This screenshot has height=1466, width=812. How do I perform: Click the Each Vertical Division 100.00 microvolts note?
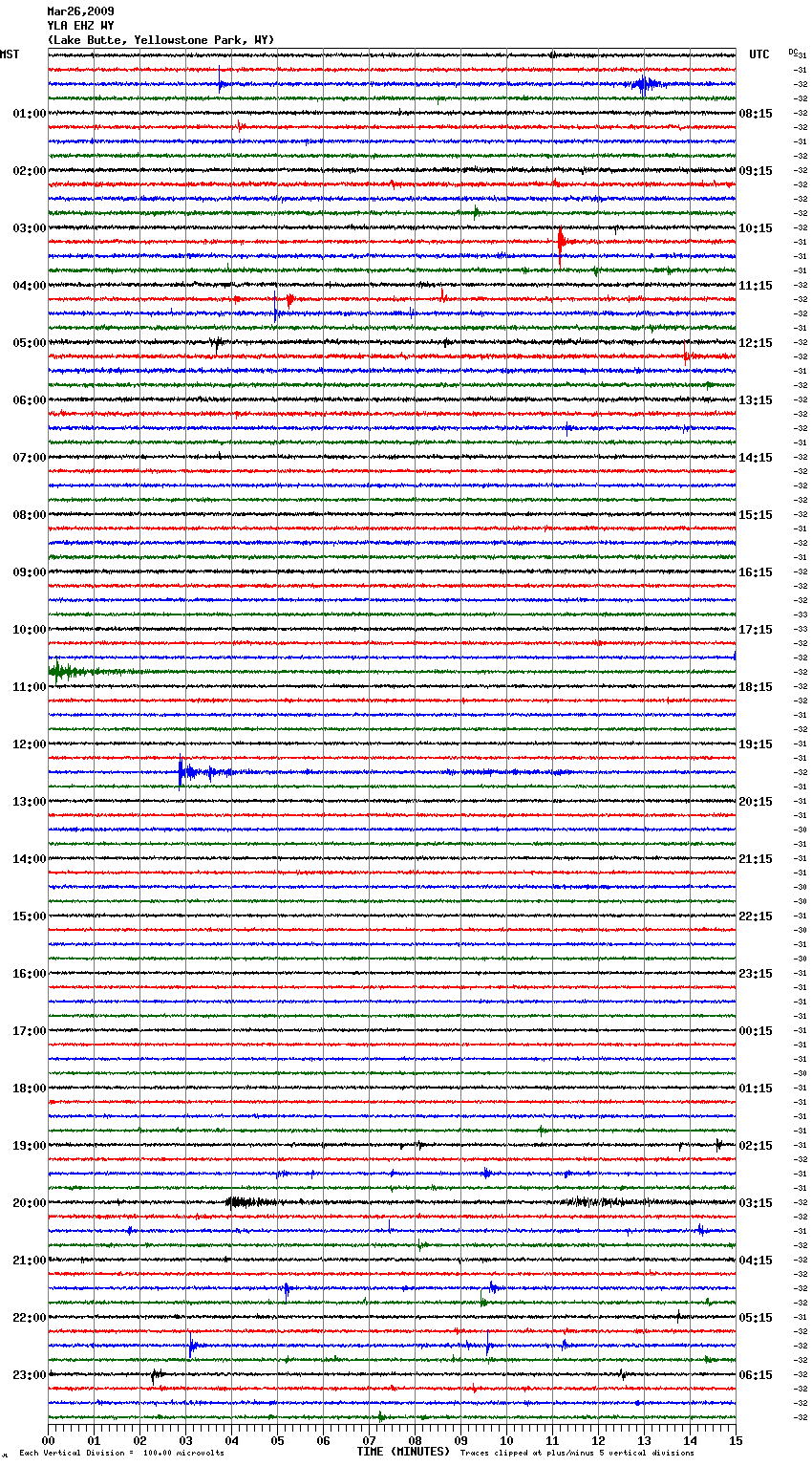(x=122, y=1454)
